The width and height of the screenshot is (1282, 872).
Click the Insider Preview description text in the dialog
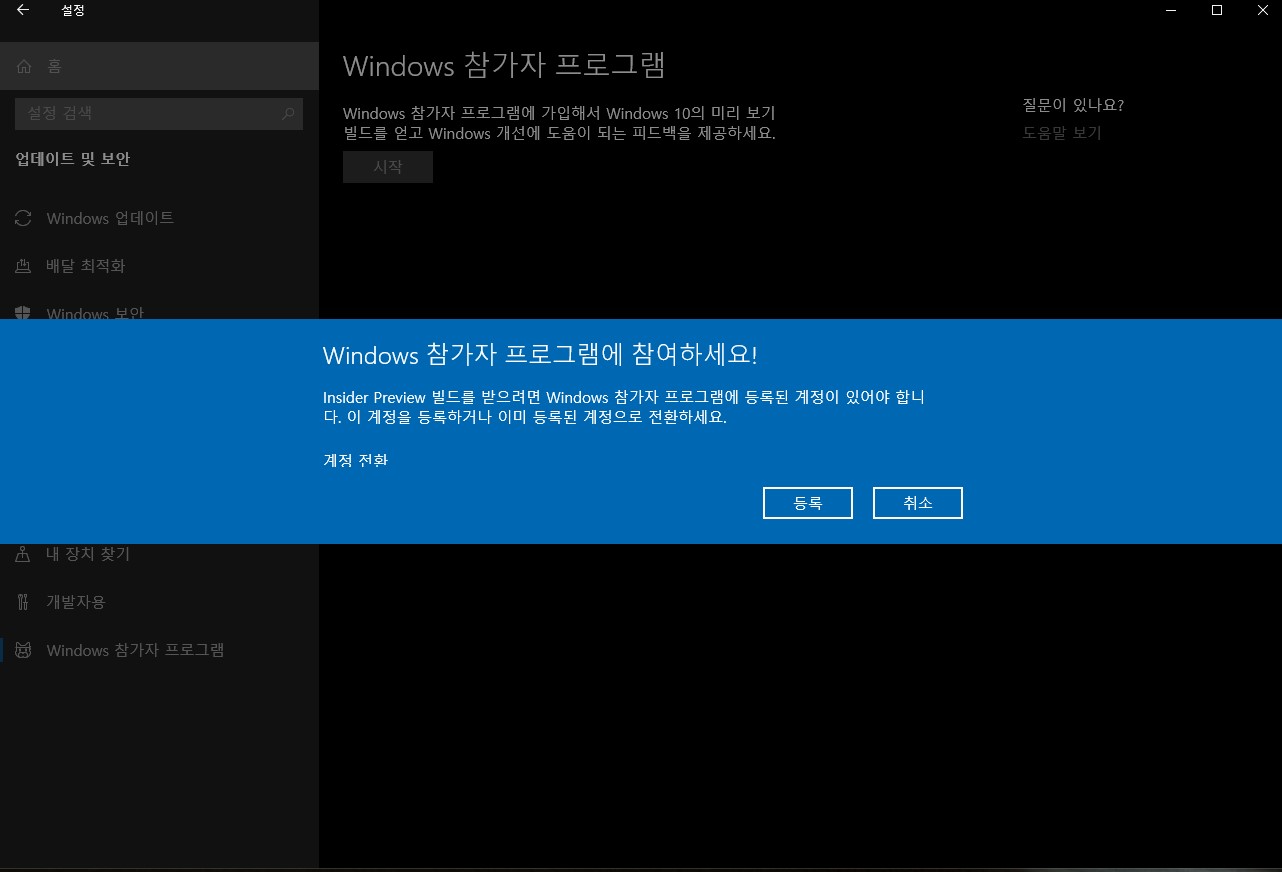tap(624, 407)
